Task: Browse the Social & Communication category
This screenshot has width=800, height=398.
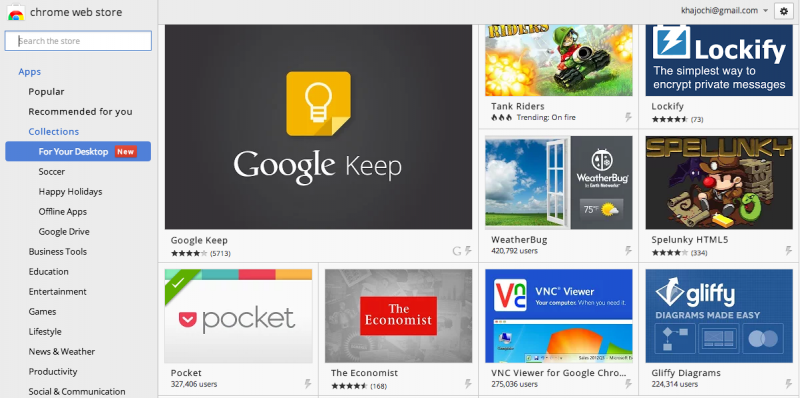Action: pyautogui.click(x=77, y=391)
